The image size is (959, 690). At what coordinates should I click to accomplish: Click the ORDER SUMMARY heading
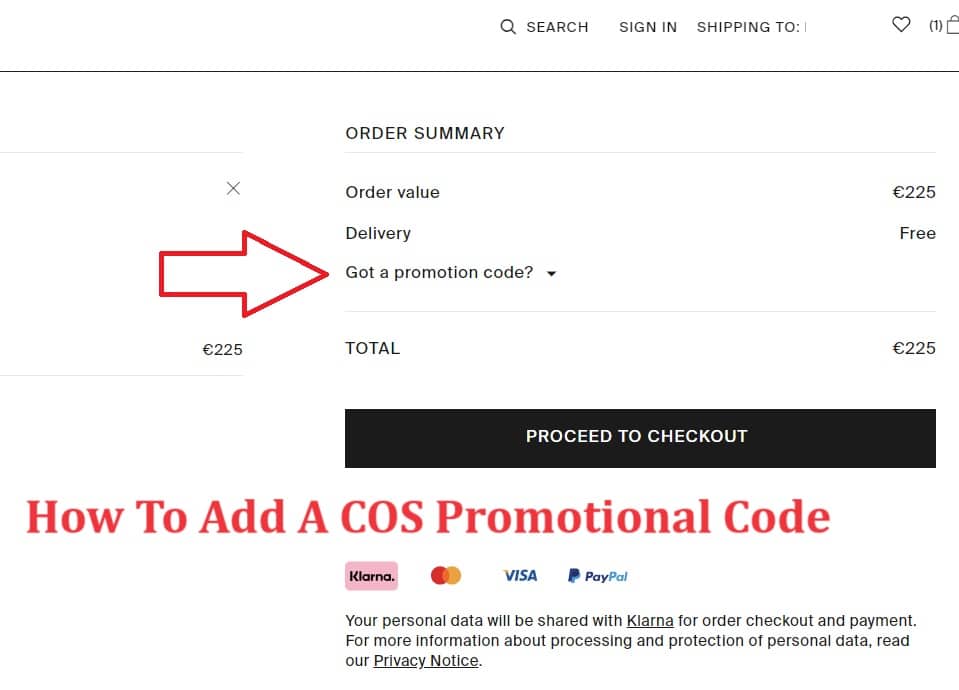(x=424, y=132)
